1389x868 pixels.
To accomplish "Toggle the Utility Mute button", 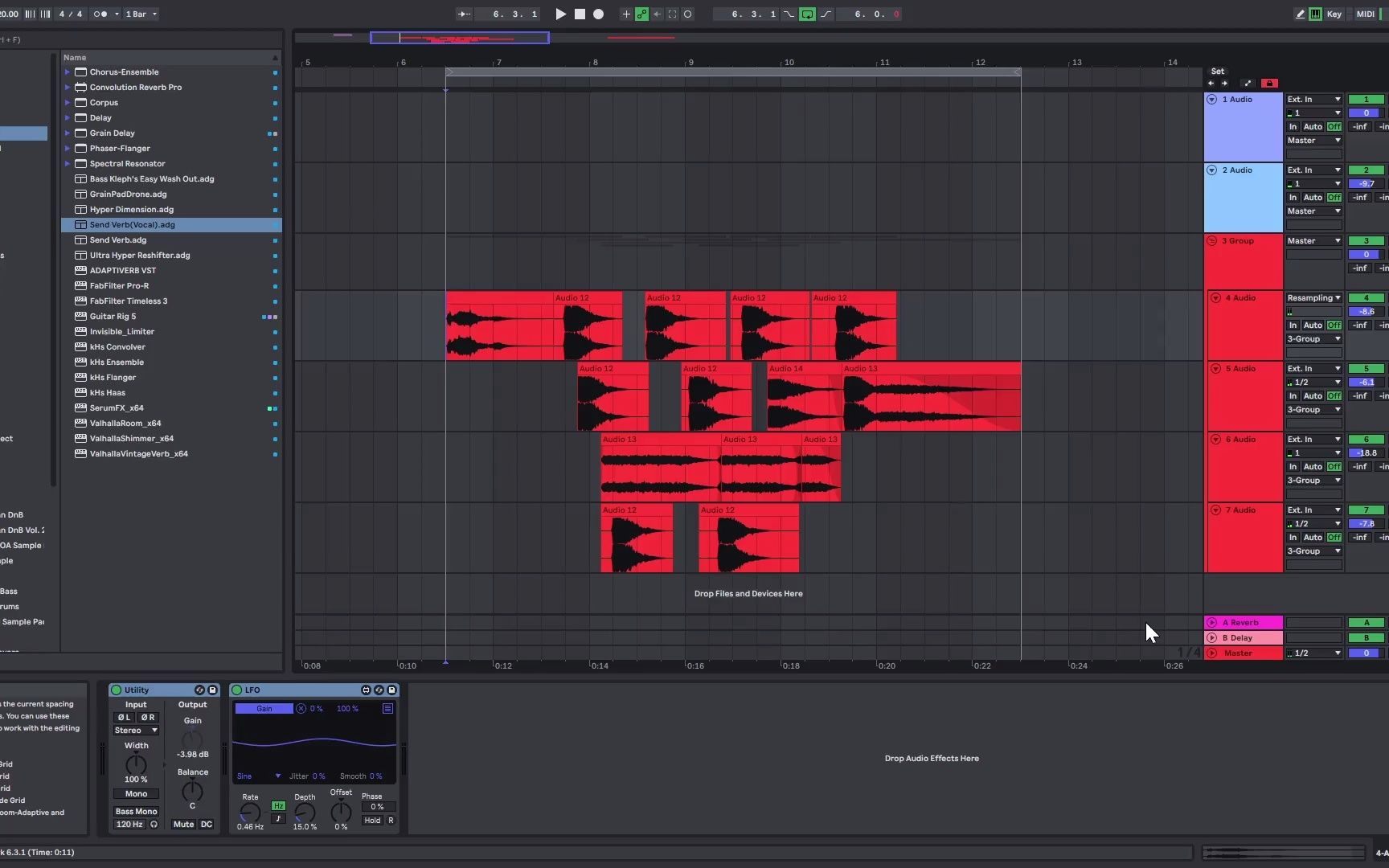I will click(183, 824).
